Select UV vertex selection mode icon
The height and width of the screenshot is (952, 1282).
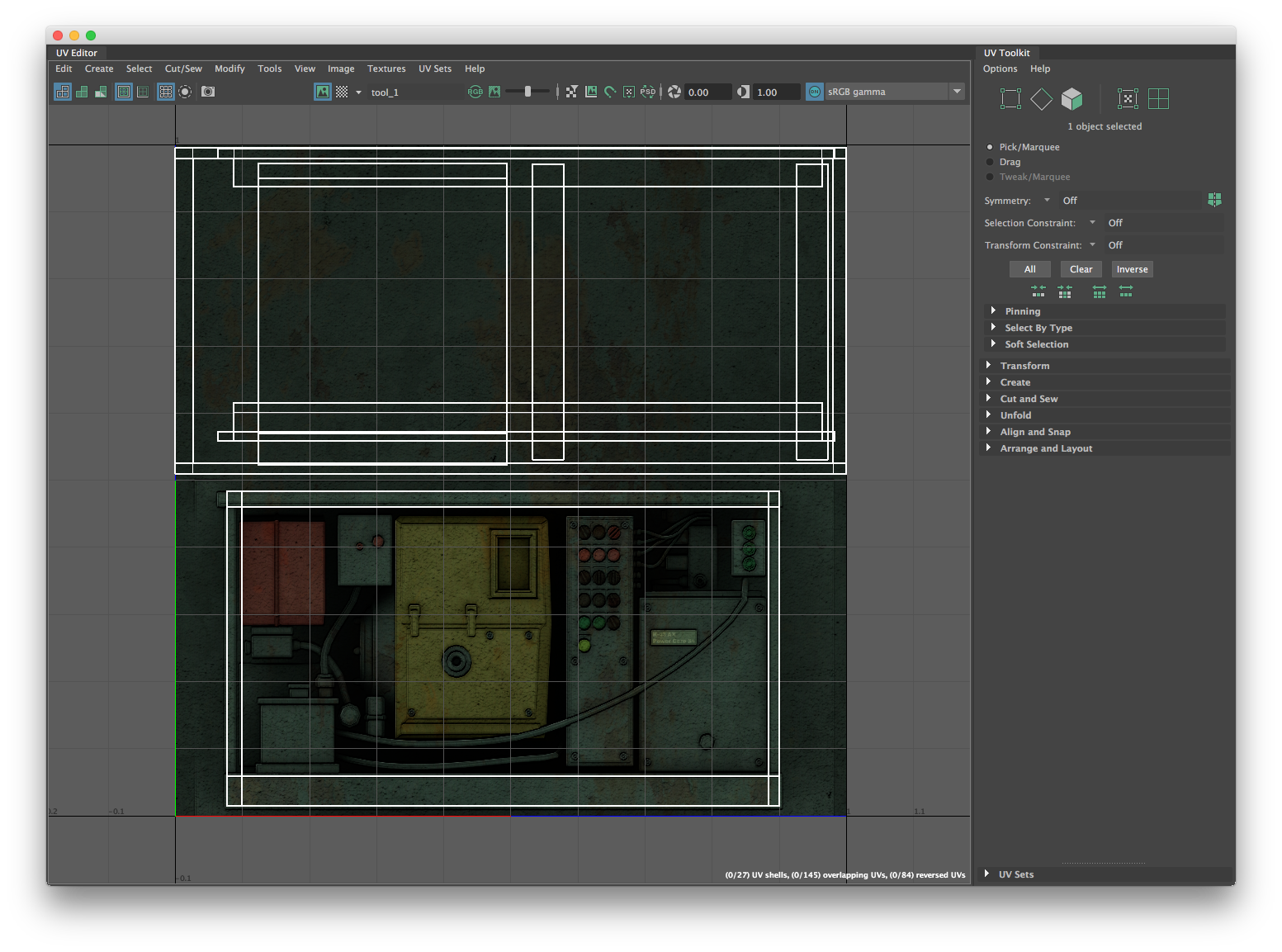point(1010,99)
